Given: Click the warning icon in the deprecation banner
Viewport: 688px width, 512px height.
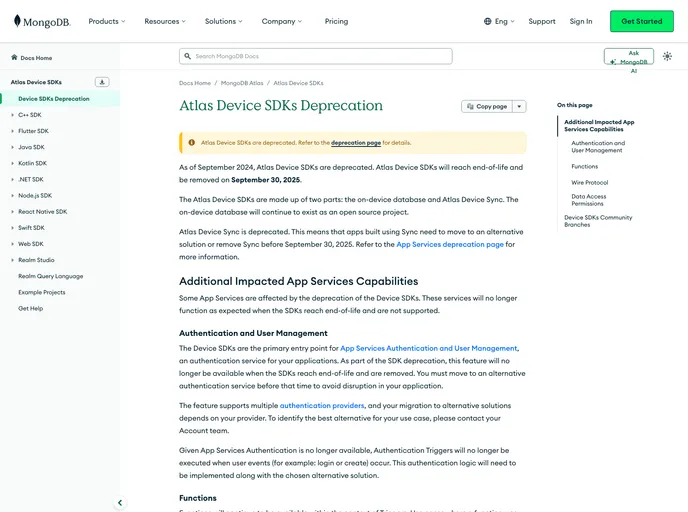Looking at the screenshot, I should (x=191, y=143).
